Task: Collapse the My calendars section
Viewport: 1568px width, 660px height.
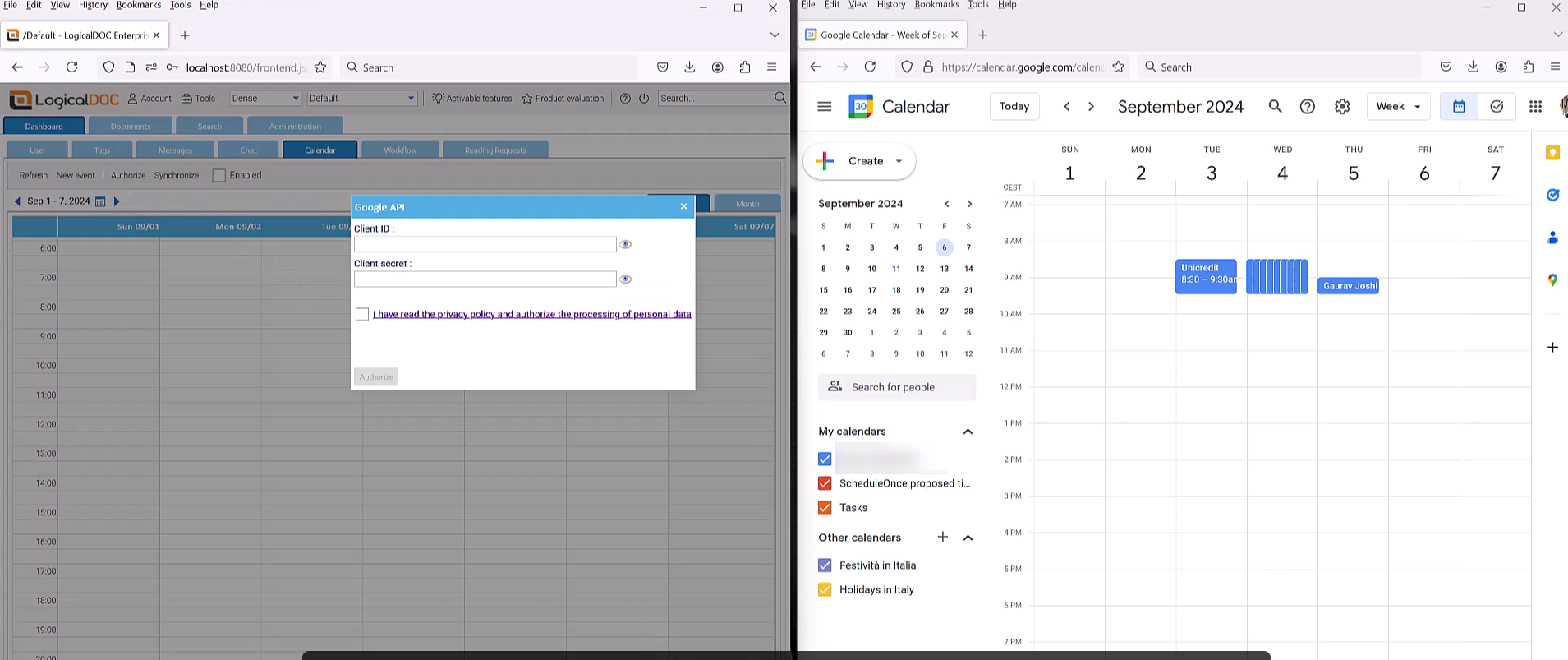Action: tap(968, 432)
